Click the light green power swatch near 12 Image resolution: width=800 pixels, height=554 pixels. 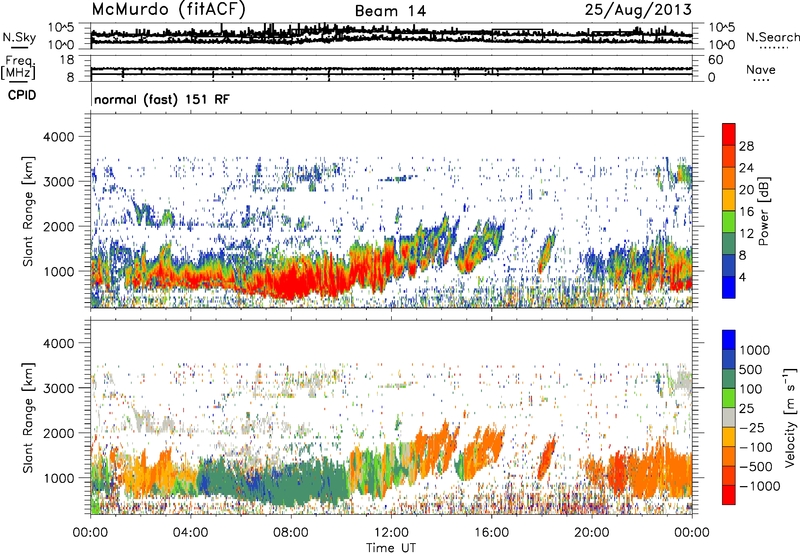click(729, 221)
